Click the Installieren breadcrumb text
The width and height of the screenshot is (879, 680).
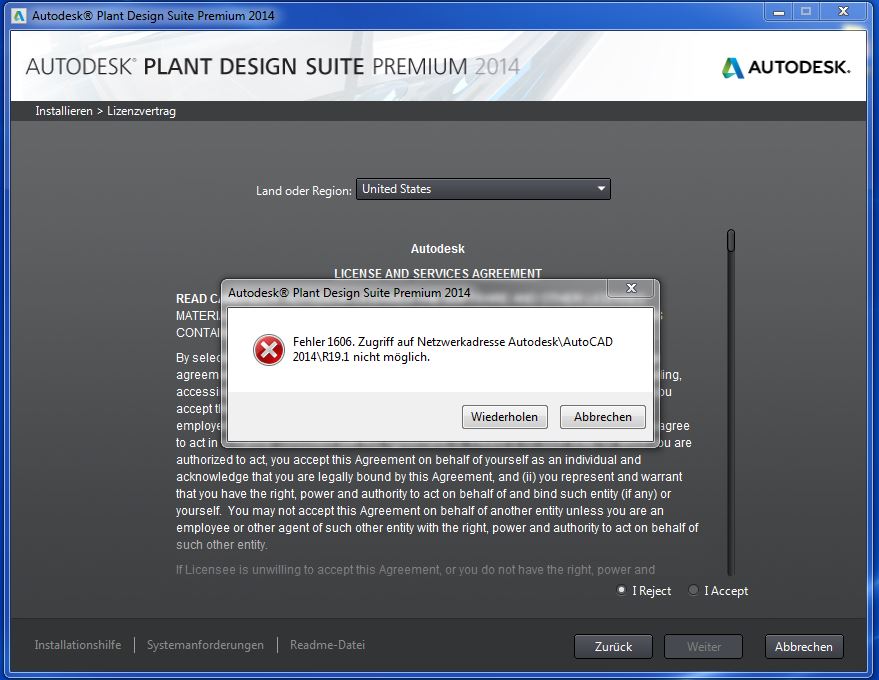tap(64, 111)
